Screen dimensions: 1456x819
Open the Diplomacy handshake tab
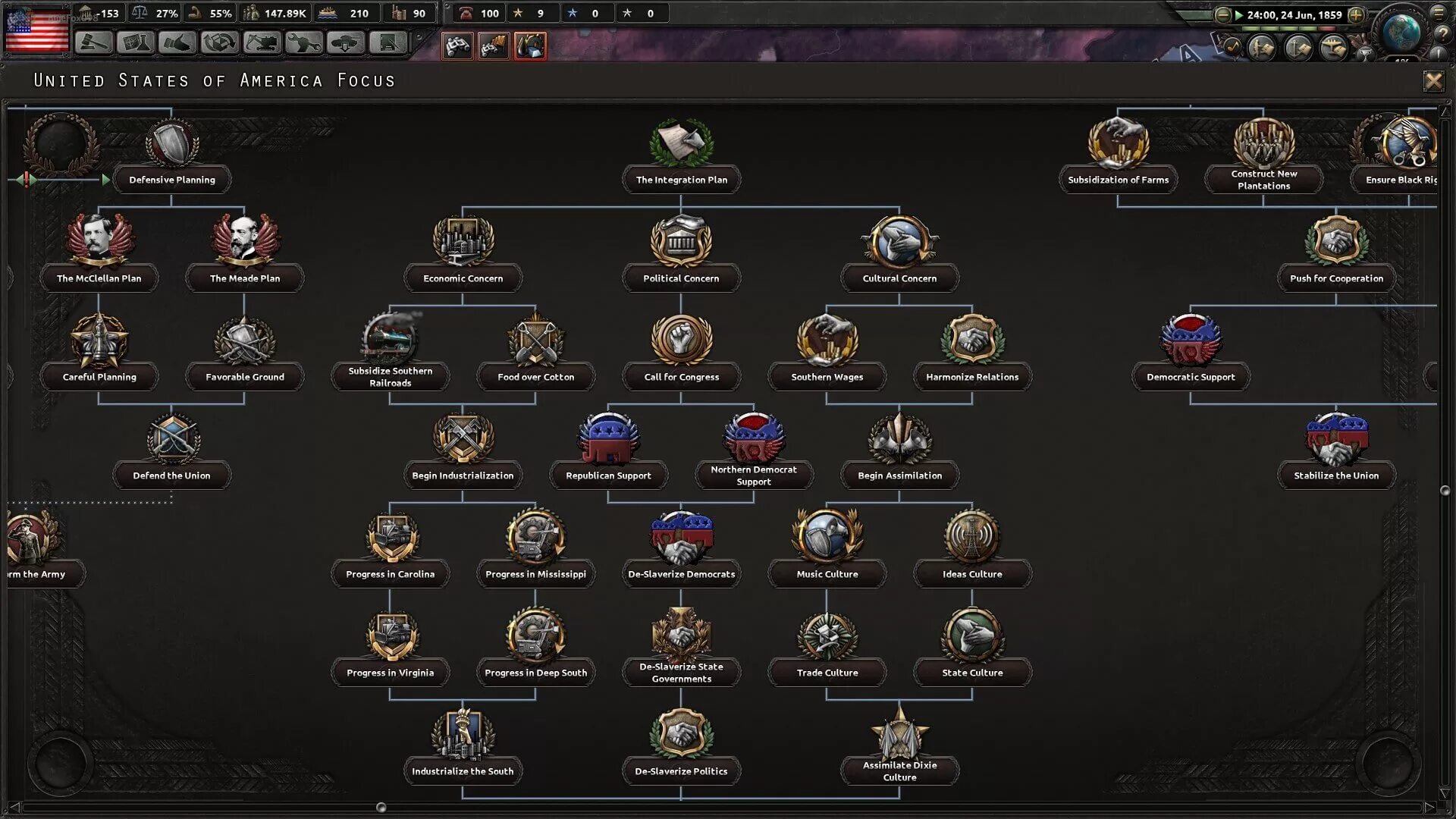[177, 43]
